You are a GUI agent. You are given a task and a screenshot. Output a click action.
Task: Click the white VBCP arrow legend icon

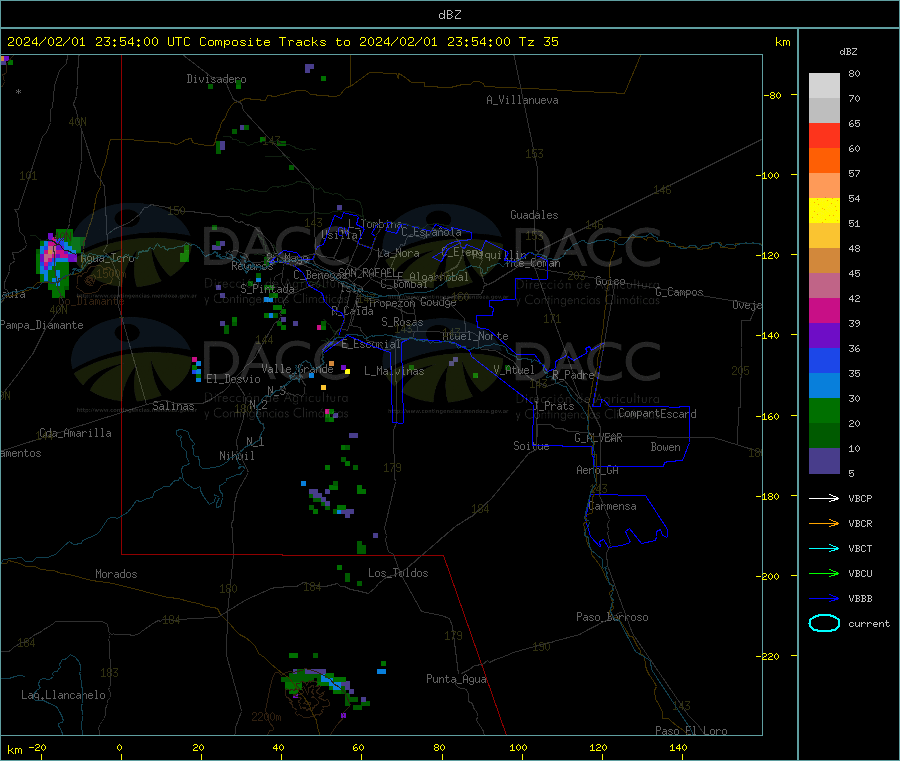pyautogui.click(x=824, y=498)
